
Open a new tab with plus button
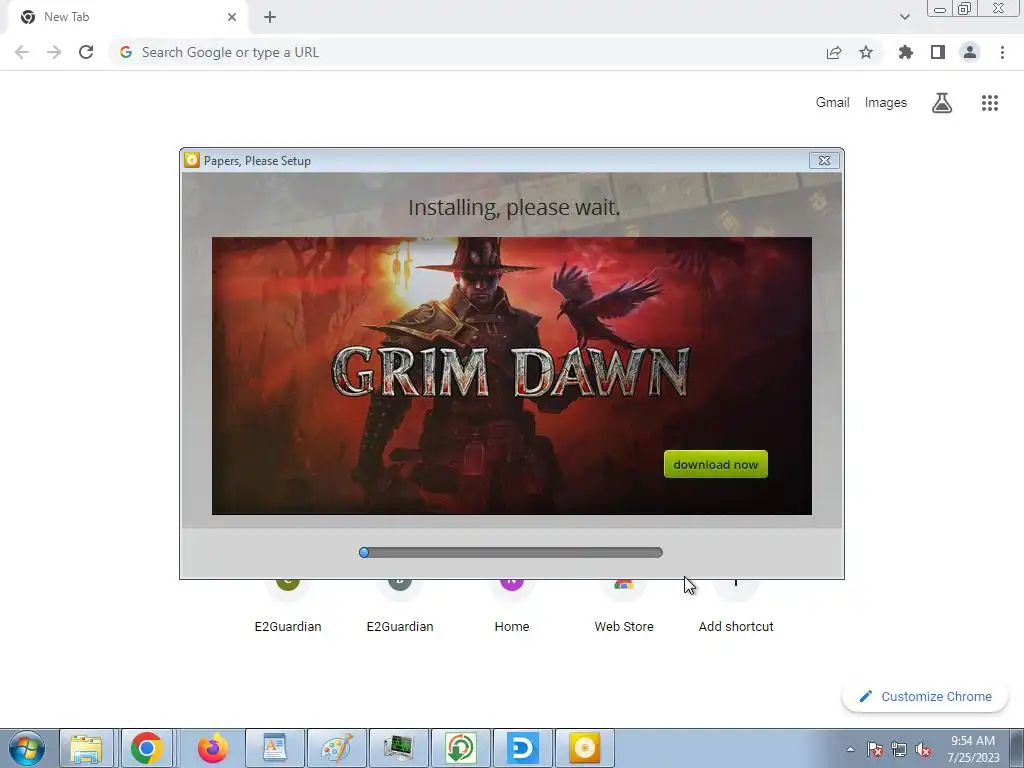tap(270, 17)
